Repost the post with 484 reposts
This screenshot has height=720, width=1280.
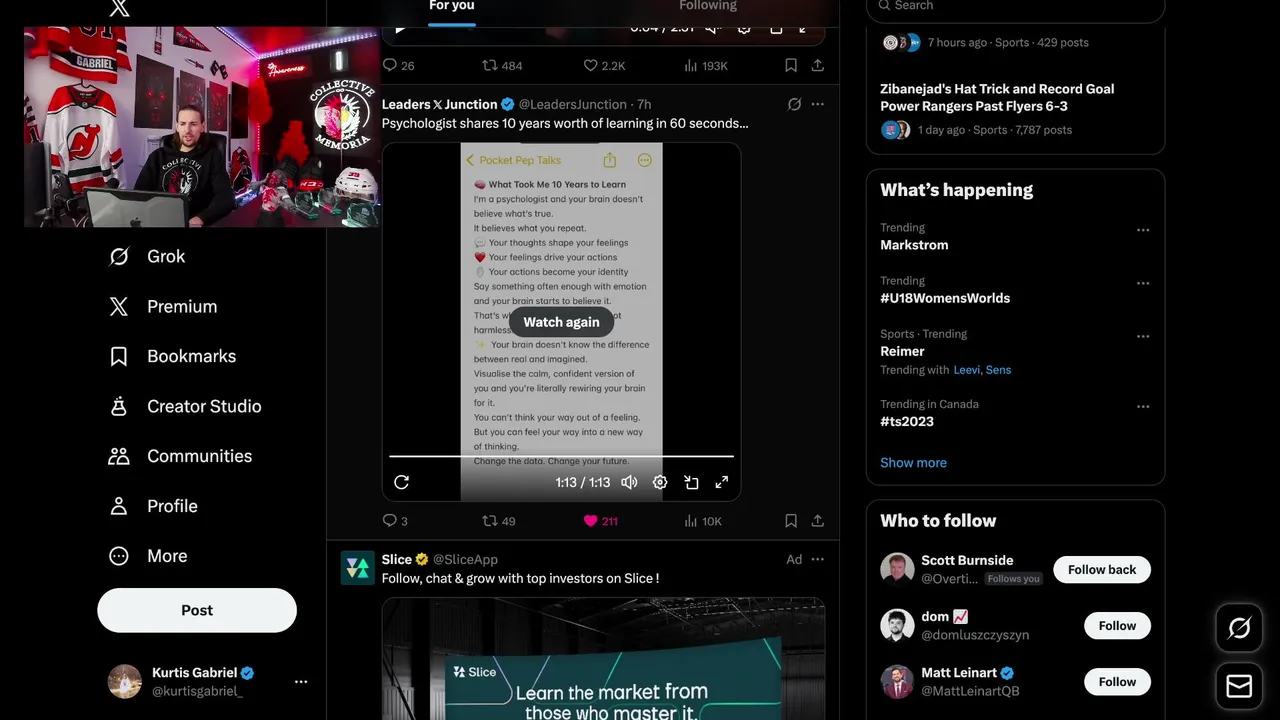pos(502,65)
